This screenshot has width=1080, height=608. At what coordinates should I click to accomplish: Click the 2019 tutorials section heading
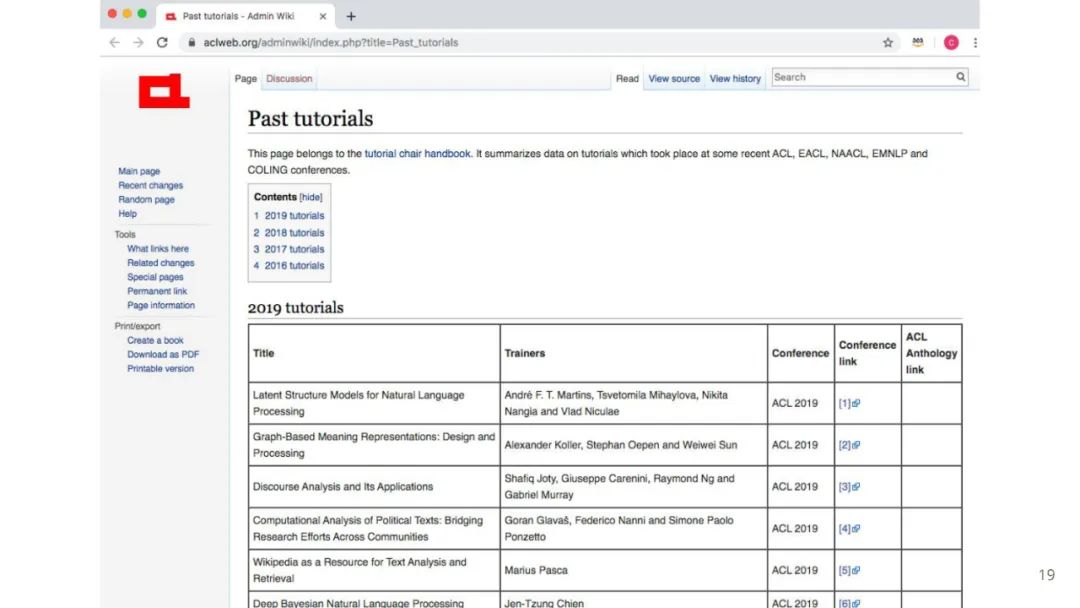point(295,308)
